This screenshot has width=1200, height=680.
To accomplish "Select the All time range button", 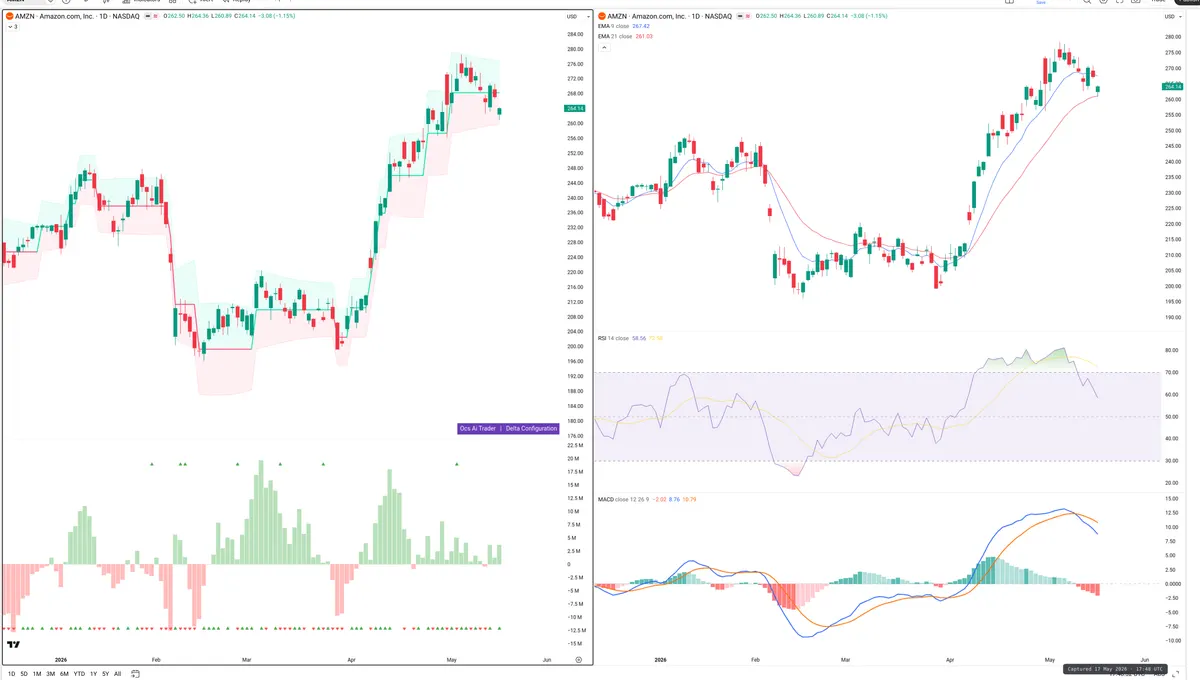I will (x=118, y=674).
